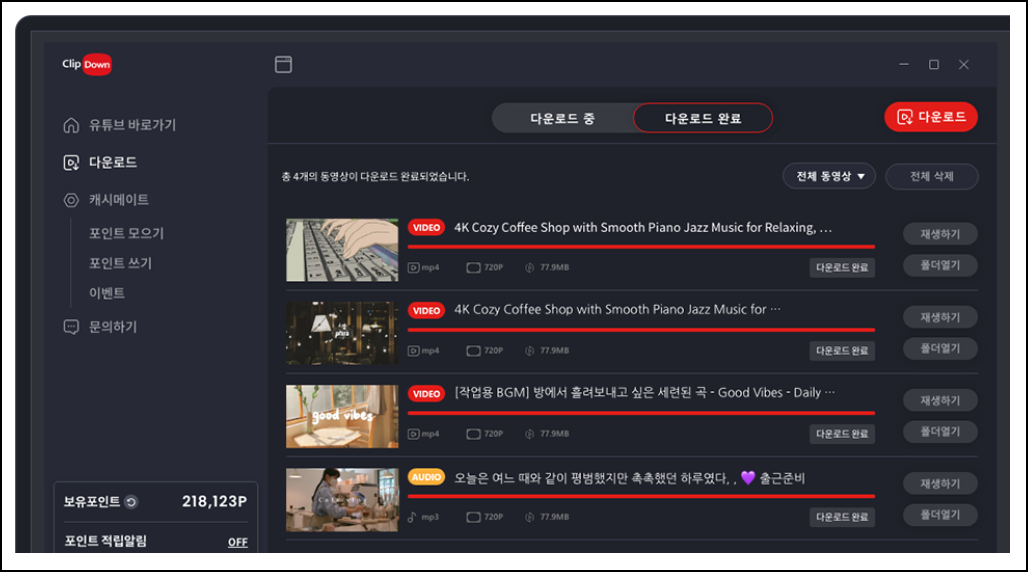
Task: Click 재생하기 for the 오늘은 여느 때와 audio
Action: (940, 483)
